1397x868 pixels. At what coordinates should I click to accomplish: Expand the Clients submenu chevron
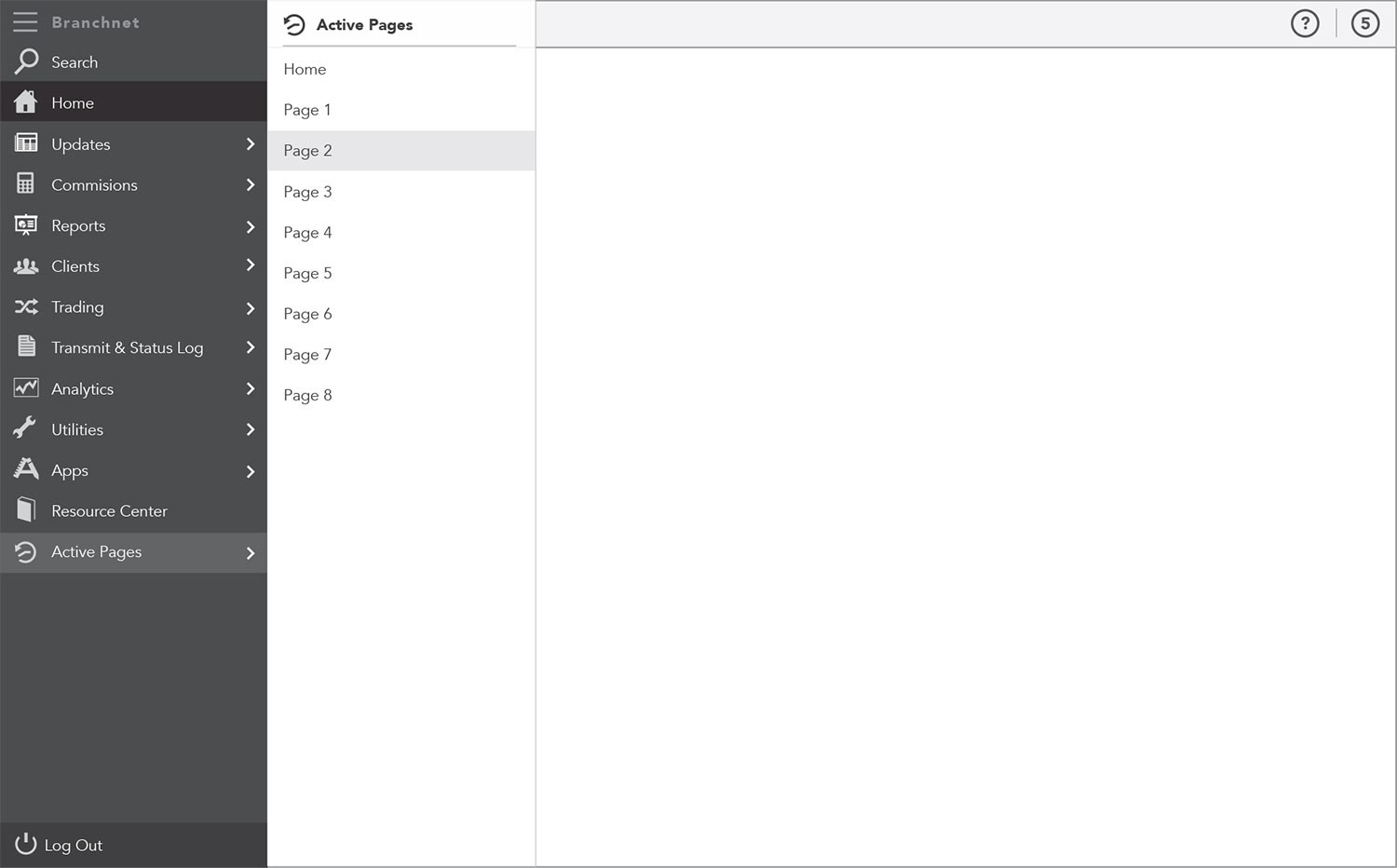(251, 265)
